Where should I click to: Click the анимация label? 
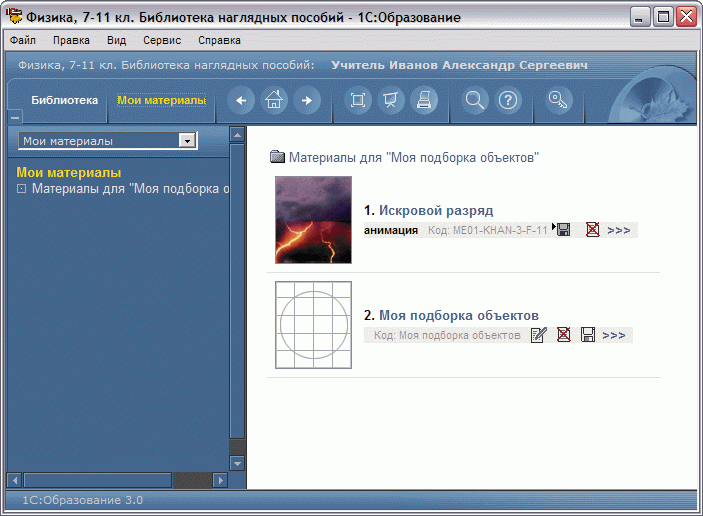391,230
